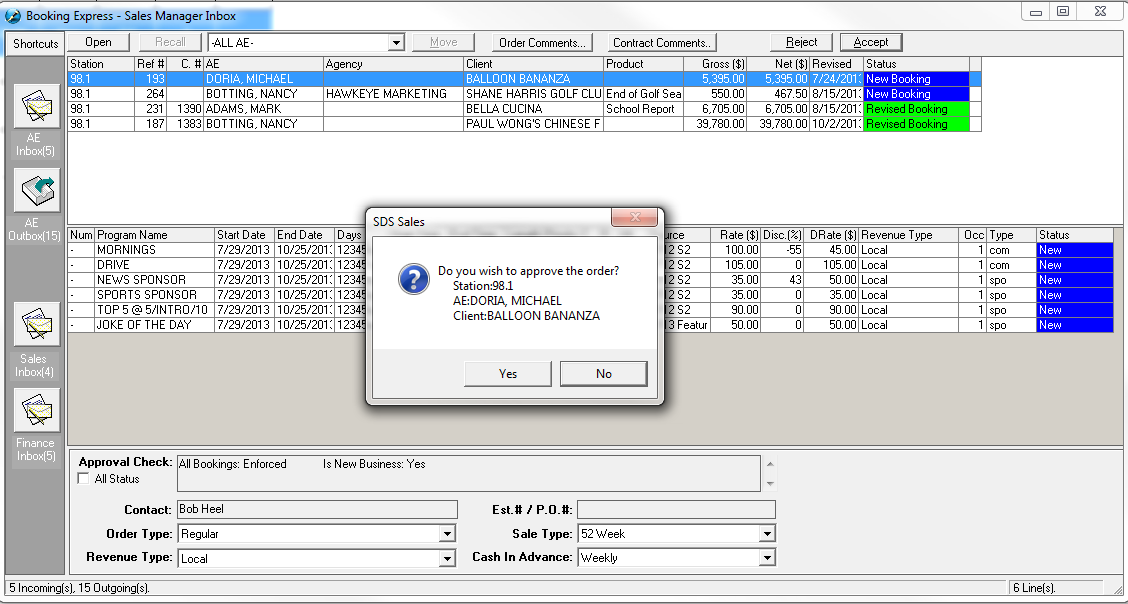Screen dimensions: 1128x604
Task: Select the Shortcuts tab
Action: (x=36, y=44)
